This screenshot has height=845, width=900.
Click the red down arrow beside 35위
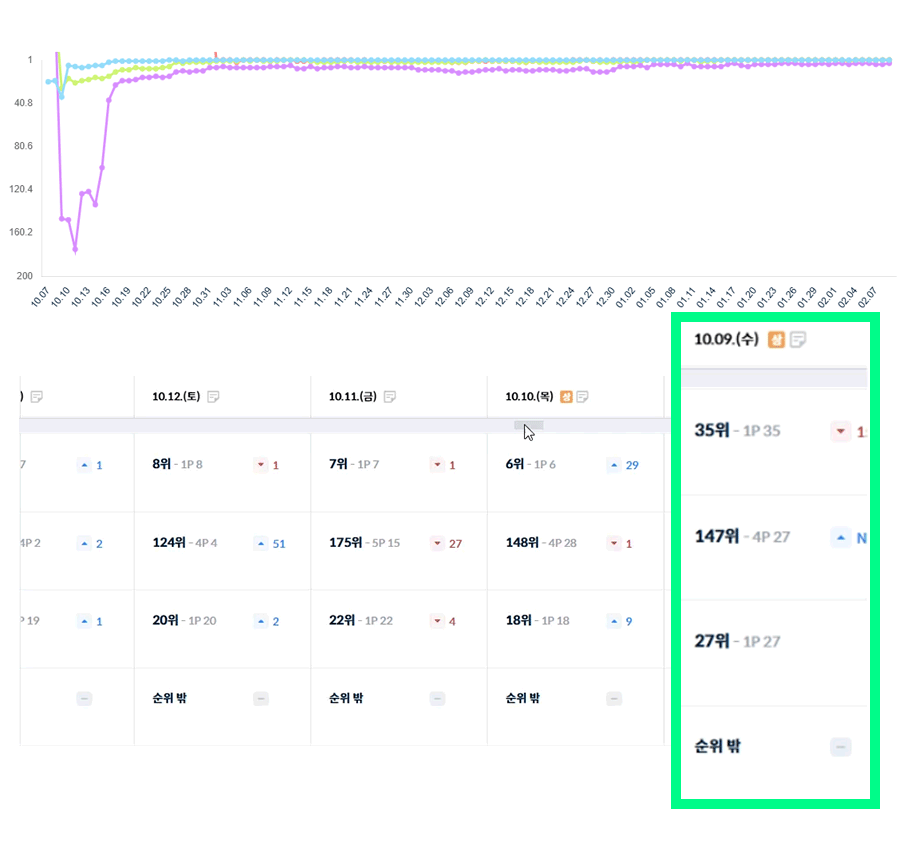point(841,432)
